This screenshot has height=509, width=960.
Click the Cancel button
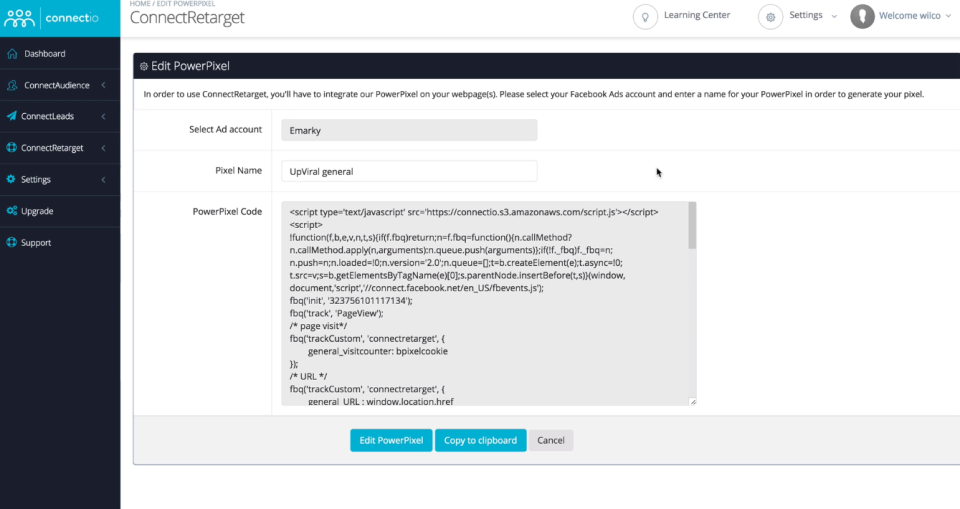550,440
